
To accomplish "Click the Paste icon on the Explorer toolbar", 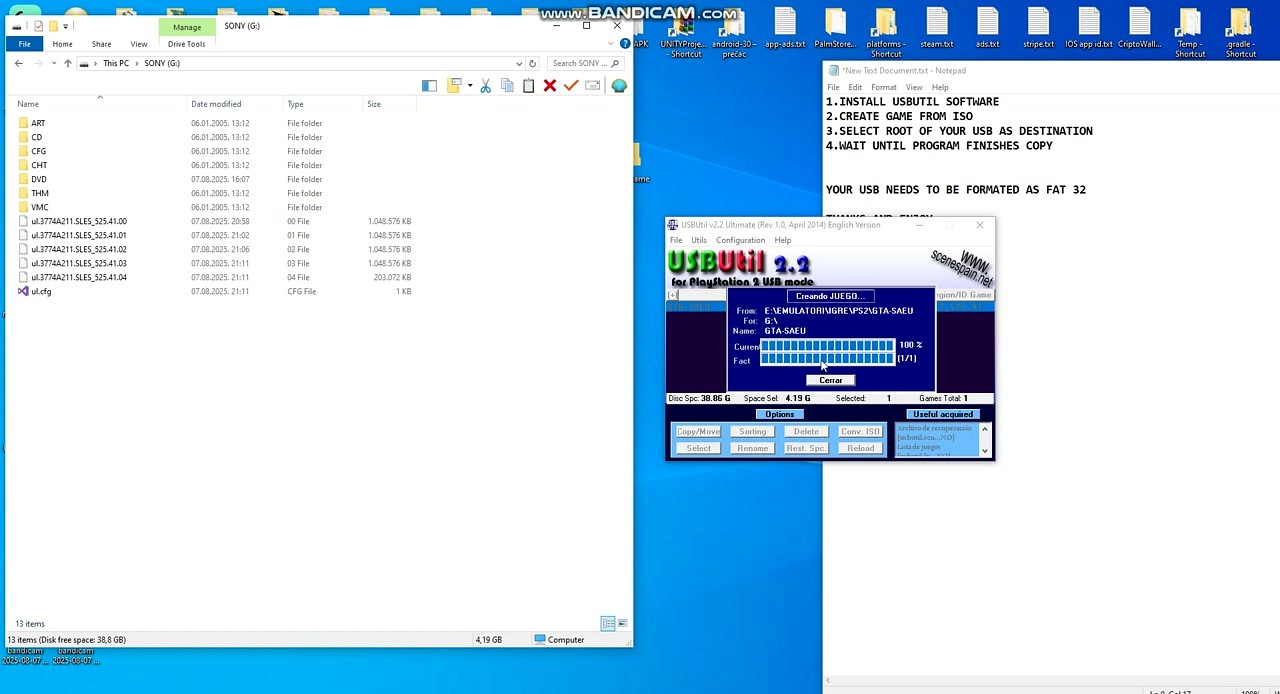I will click(x=528, y=86).
